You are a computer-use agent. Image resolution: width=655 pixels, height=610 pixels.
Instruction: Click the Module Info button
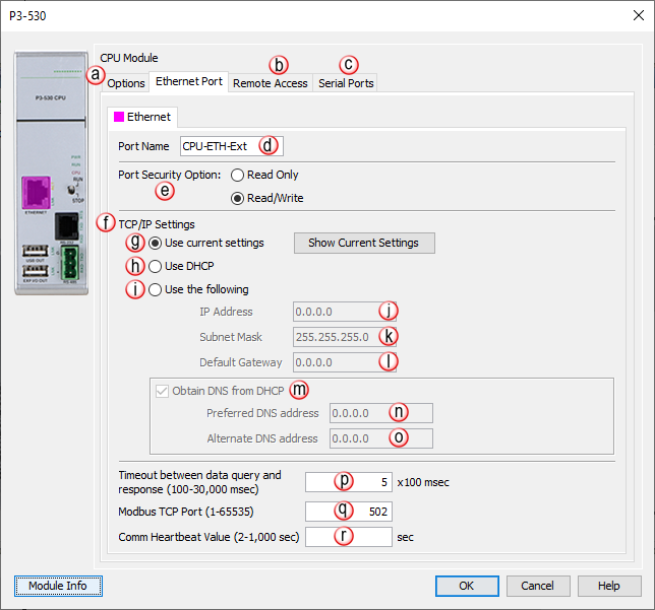pyautogui.click(x=58, y=585)
